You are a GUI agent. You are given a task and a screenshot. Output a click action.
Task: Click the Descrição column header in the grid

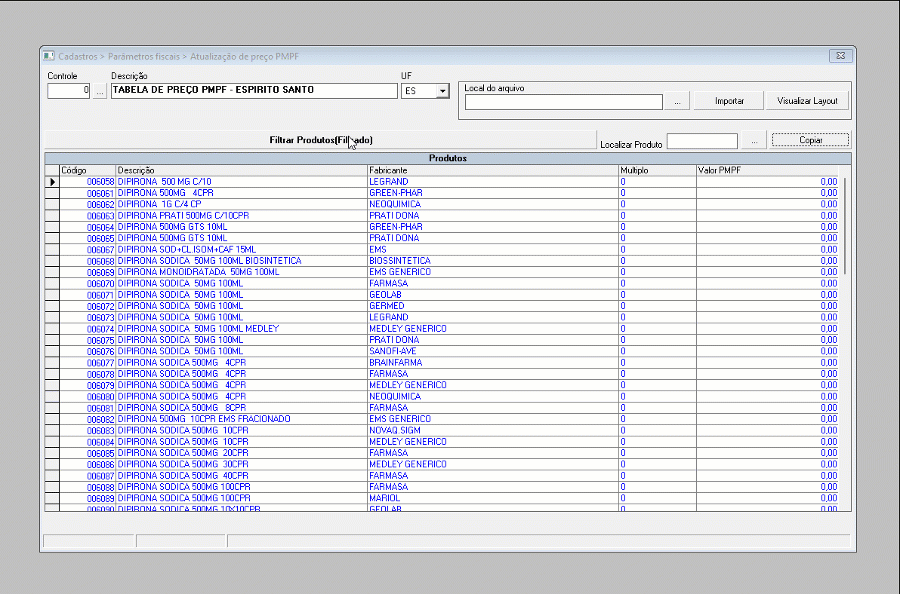[x=242, y=170]
